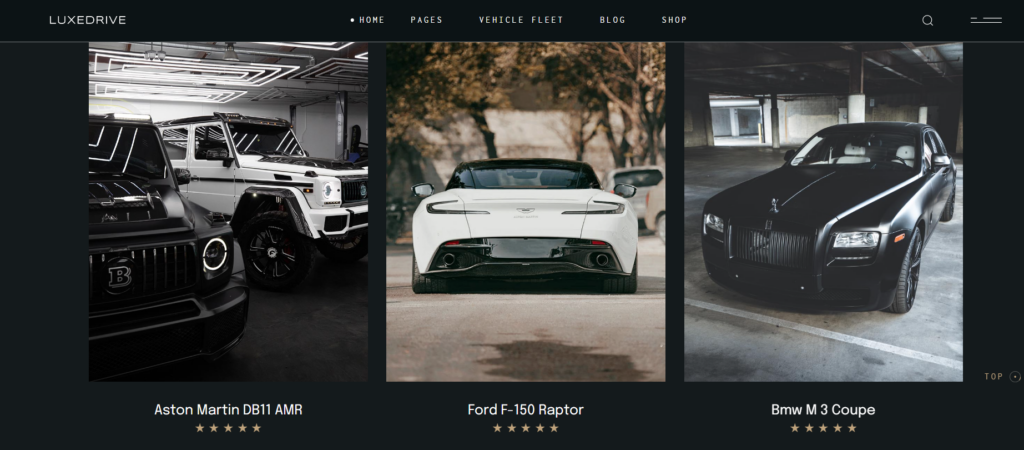Select the black Rolls-Royce garage photo
Screen dimensions: 1024x450
tap(824, 212)
